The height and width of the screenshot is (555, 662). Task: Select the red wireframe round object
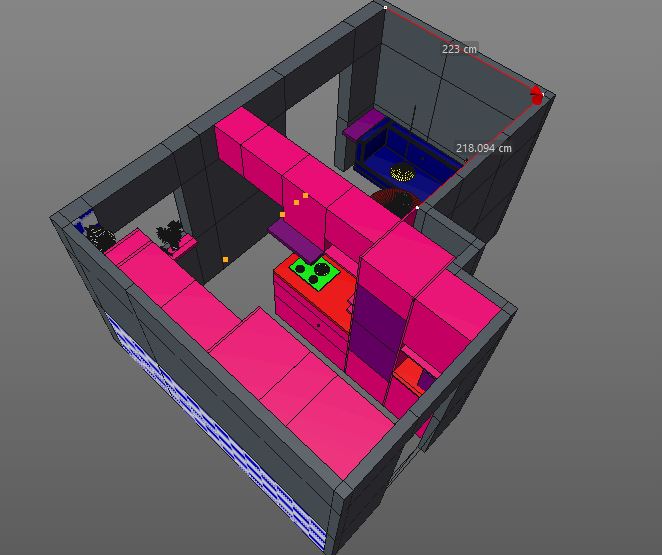tap(394, 201)
